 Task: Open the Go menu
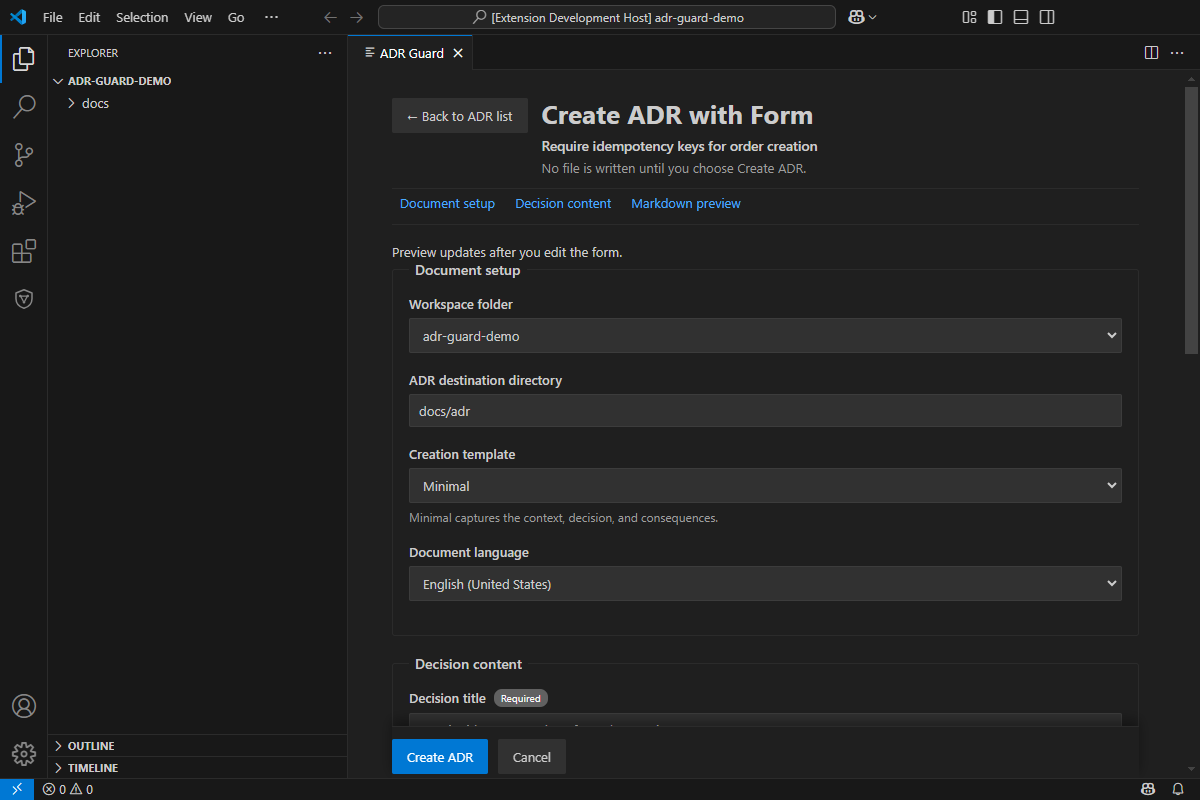(236, 17)
